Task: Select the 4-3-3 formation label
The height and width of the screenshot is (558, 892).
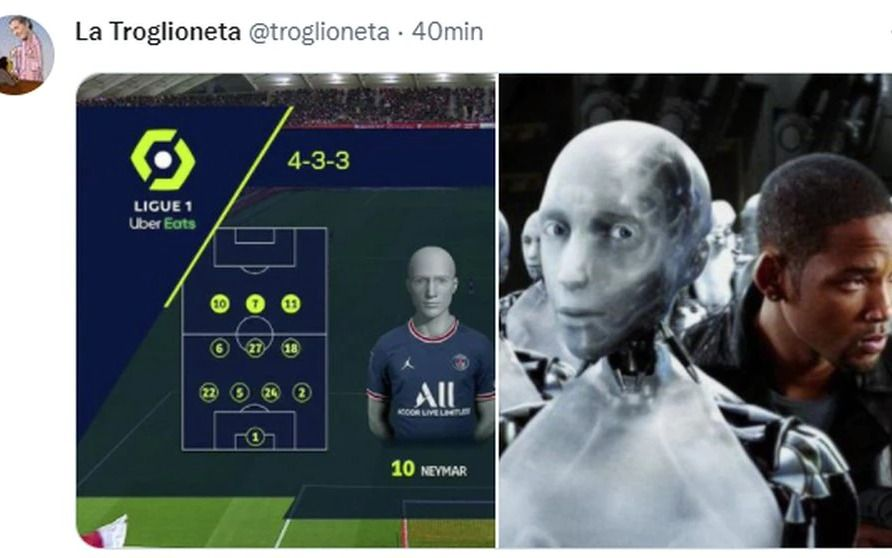Action: tap(319, 161)
